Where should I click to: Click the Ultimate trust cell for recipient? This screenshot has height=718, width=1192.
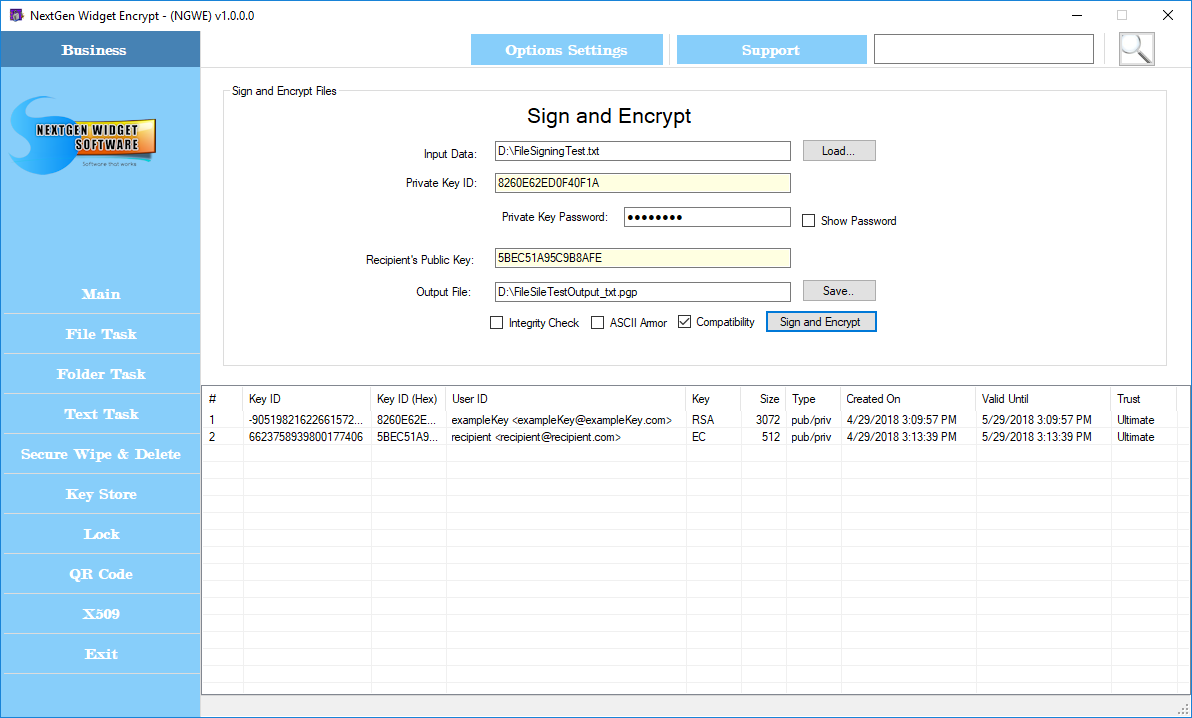1136,437
